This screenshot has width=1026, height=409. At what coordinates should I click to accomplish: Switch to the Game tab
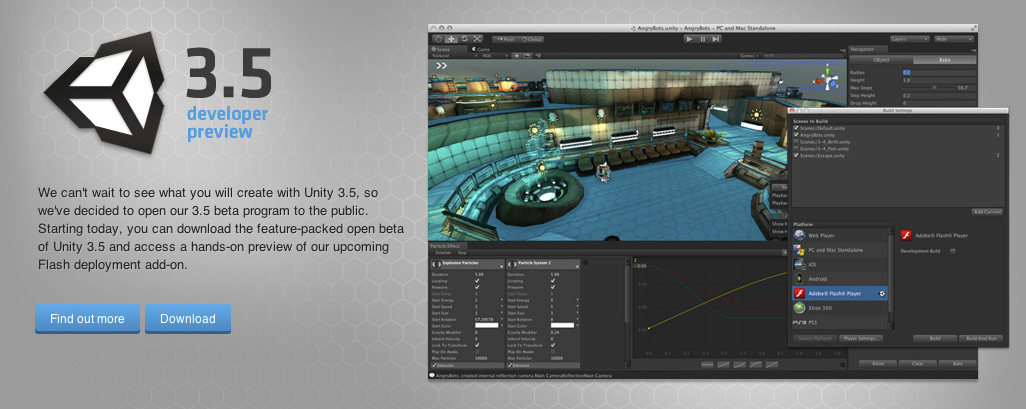[482, 49]
